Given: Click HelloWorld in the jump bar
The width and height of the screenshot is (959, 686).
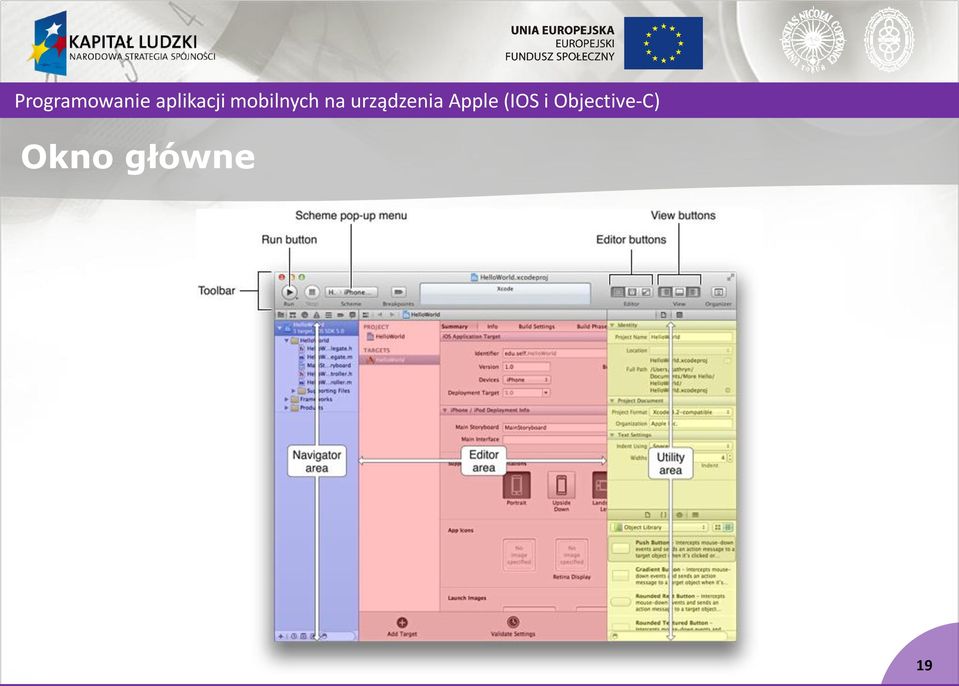Looking at the screenshot, I should click(421, 315).
